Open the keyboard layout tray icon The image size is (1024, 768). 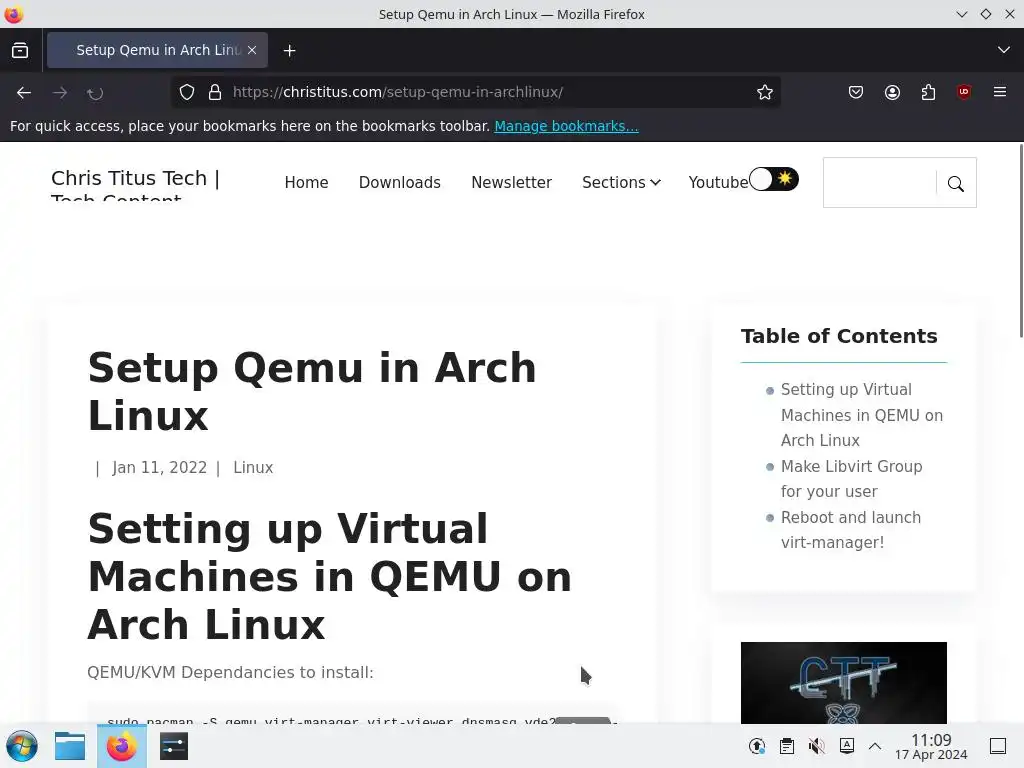pyautogui.click(x=846, y=746)
